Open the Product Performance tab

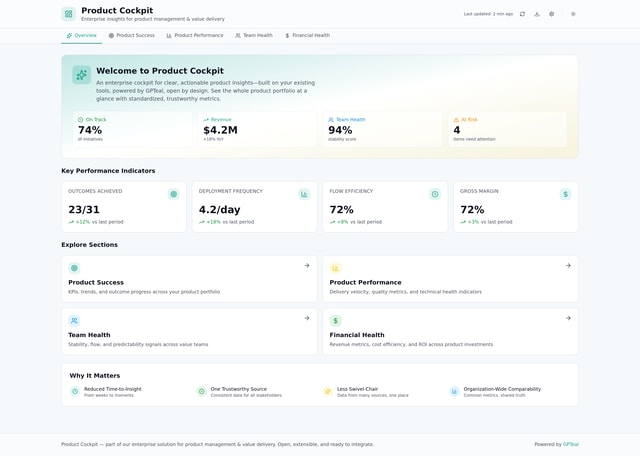coord(195,35)
